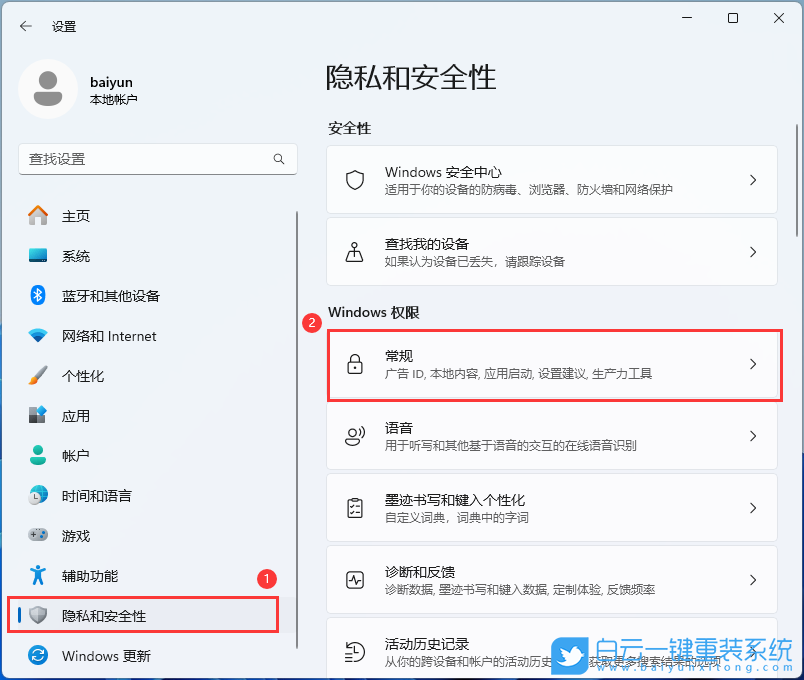Click the back arrow at top left

pyautogui.click(x=25, y=27)
